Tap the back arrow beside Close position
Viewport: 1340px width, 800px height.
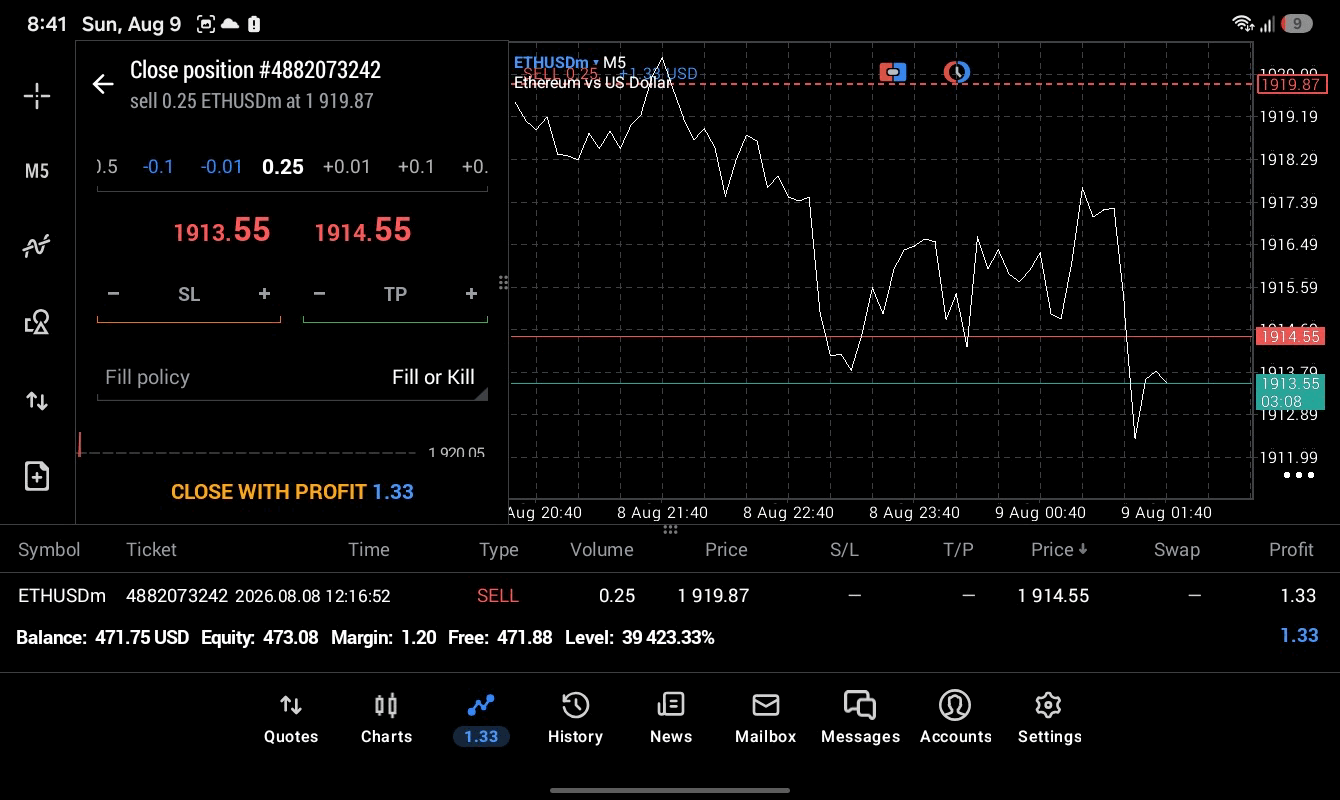tap(103, 84)
